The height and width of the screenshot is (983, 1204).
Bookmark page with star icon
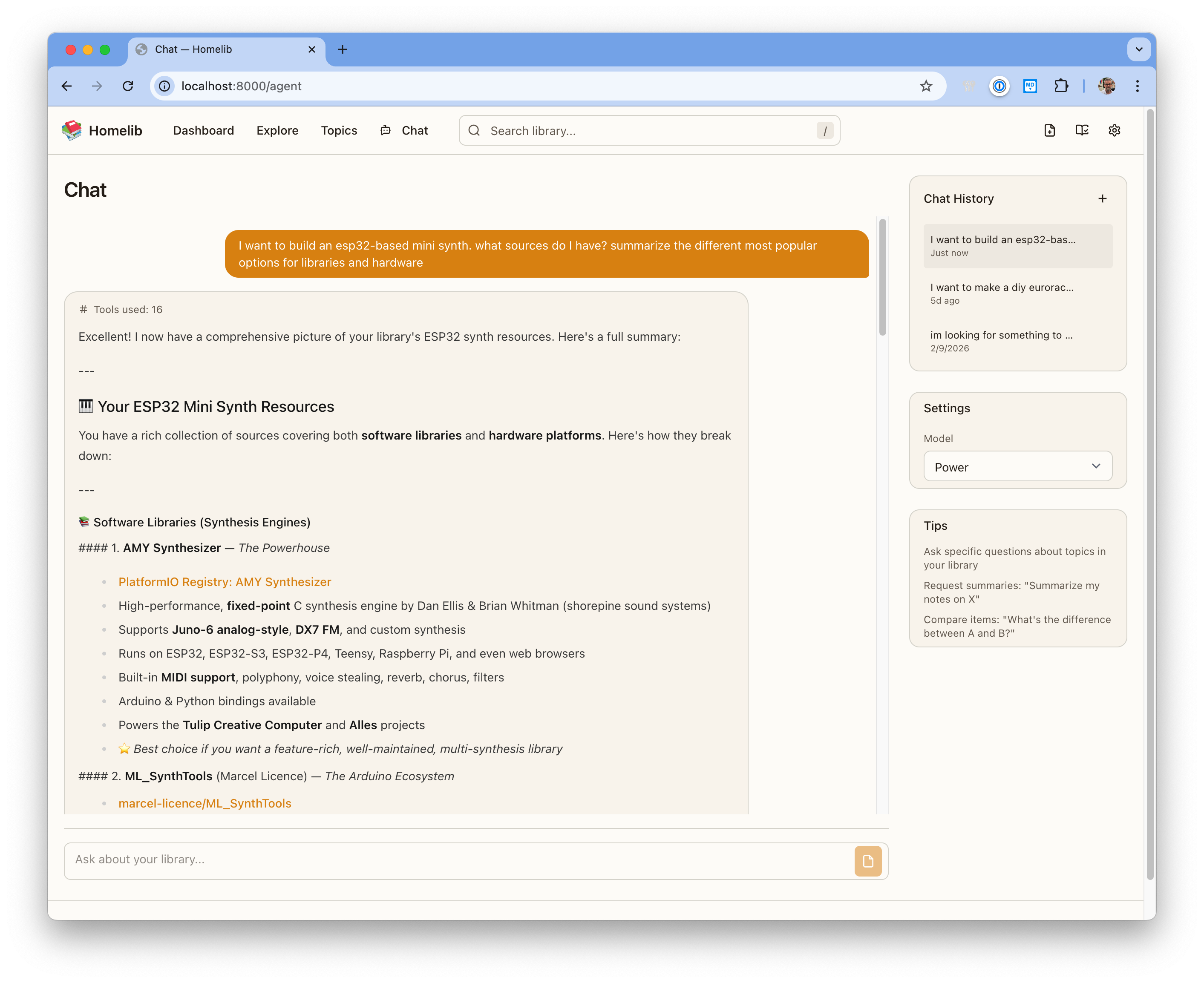click(926, 86)
